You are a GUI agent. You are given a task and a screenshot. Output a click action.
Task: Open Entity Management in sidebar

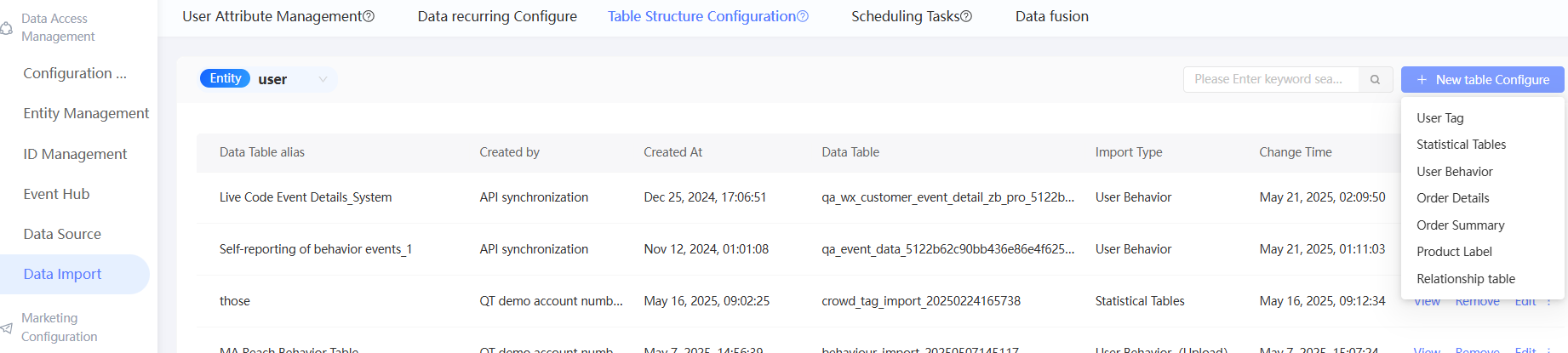(x=86, y=113)
